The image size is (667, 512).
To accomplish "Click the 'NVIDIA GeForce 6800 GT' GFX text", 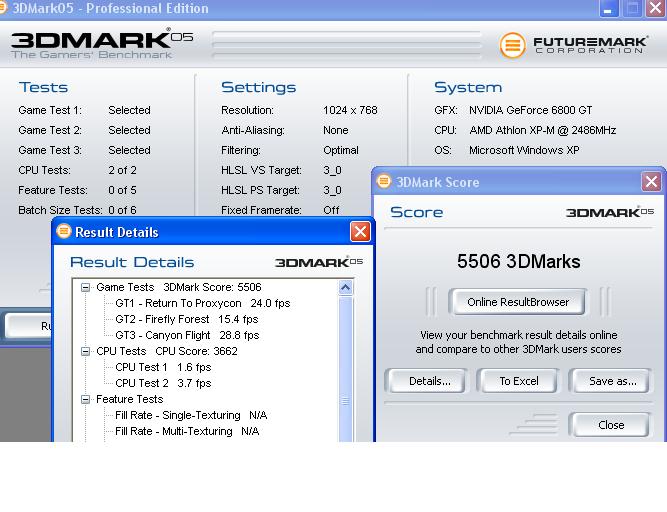I will pyautogui.click(x=530, y=110).
